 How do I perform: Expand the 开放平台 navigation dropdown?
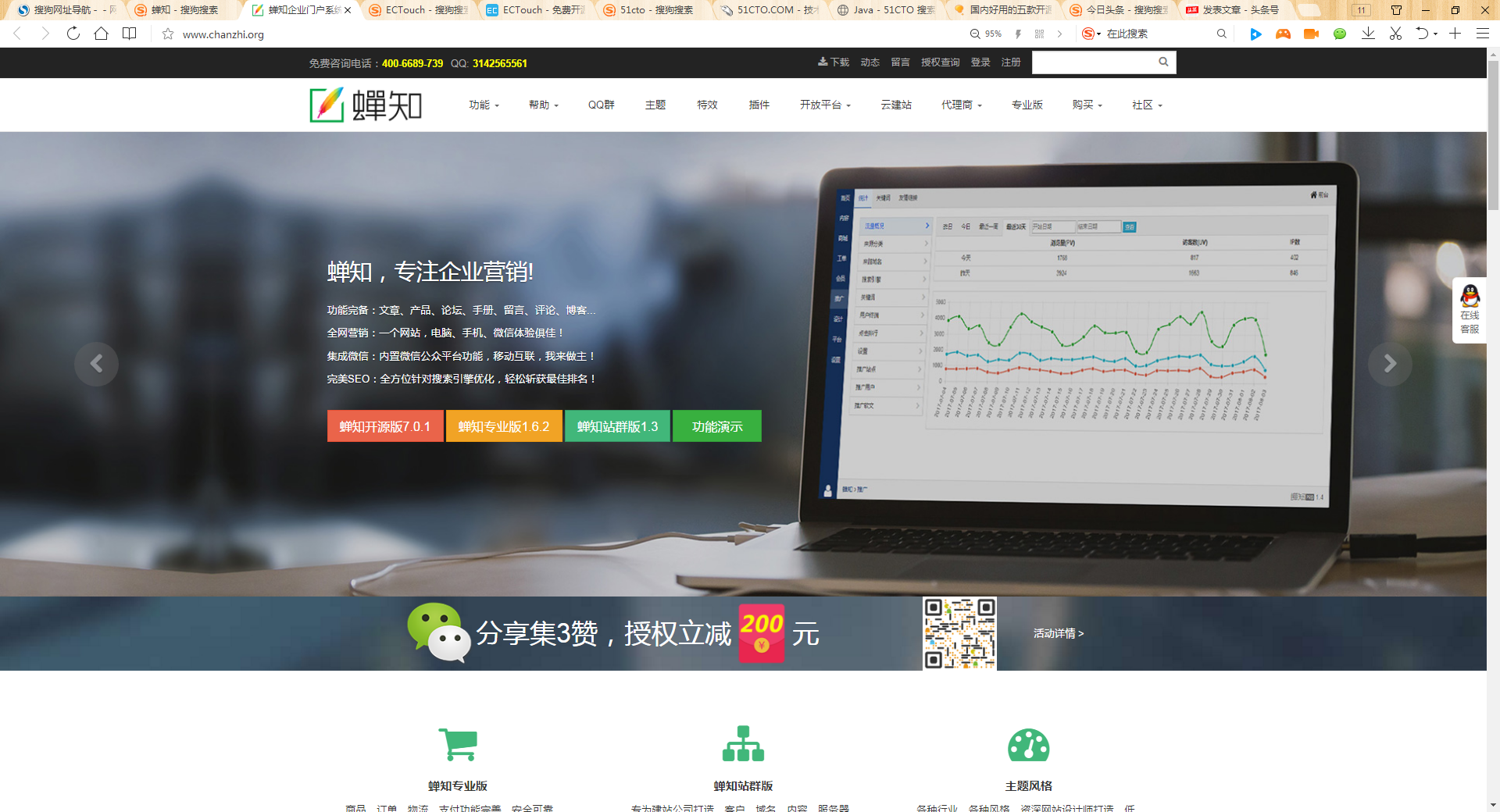click(825, 105)
